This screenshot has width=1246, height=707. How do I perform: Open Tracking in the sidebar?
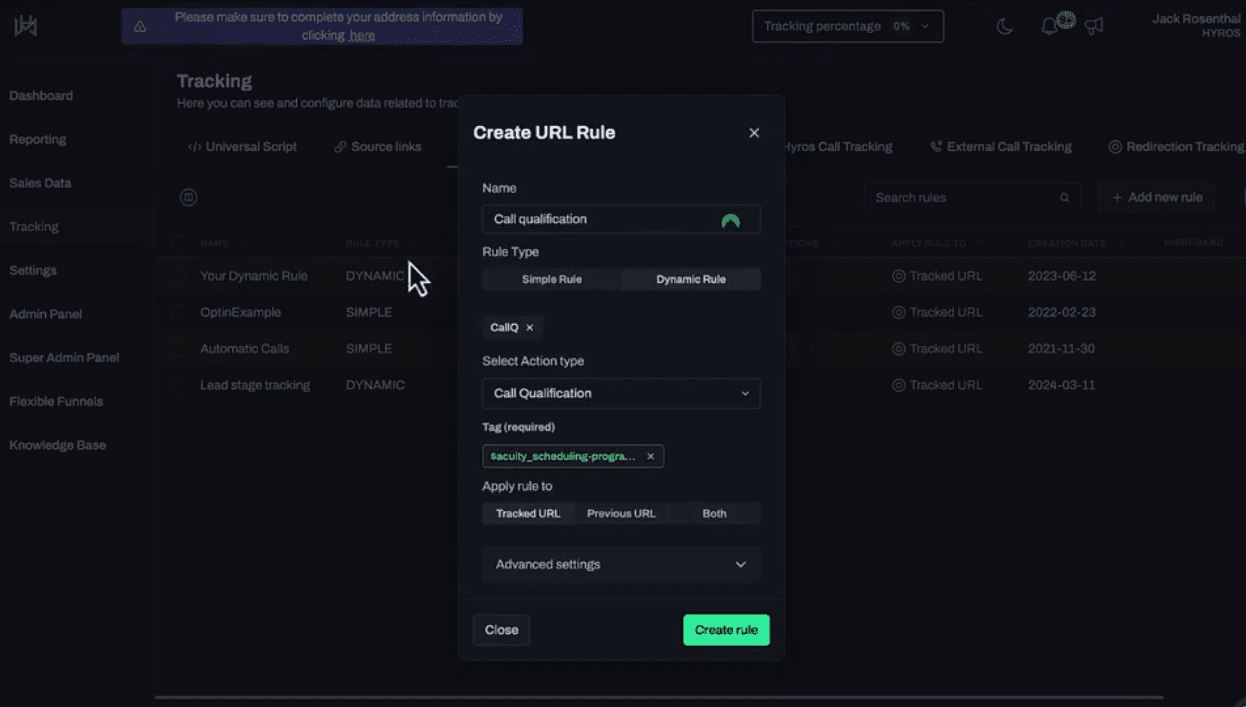(34, 227)
